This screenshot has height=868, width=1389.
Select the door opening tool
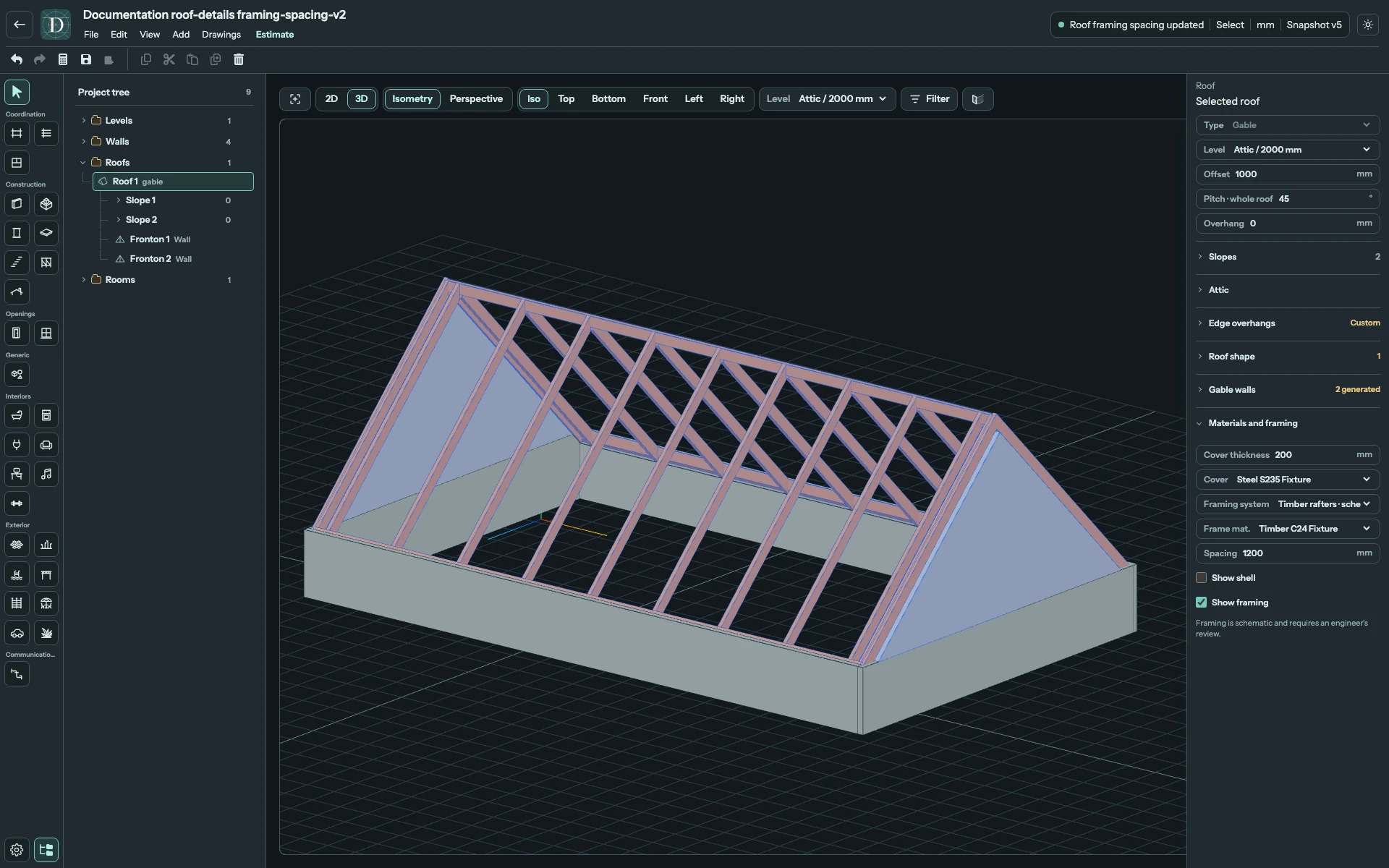(17, 333)
